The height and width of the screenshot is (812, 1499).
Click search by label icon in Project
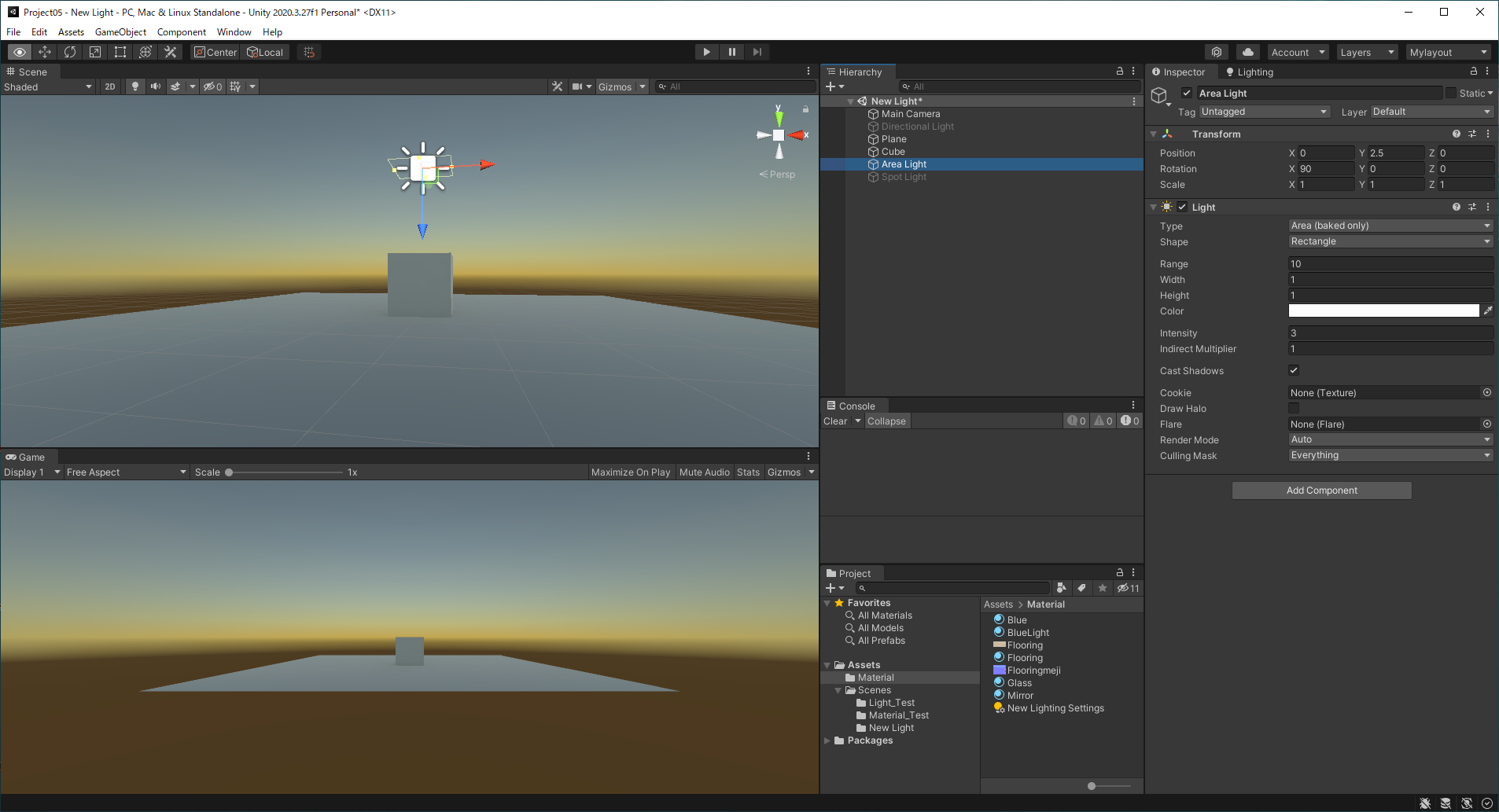(1082, 588)
